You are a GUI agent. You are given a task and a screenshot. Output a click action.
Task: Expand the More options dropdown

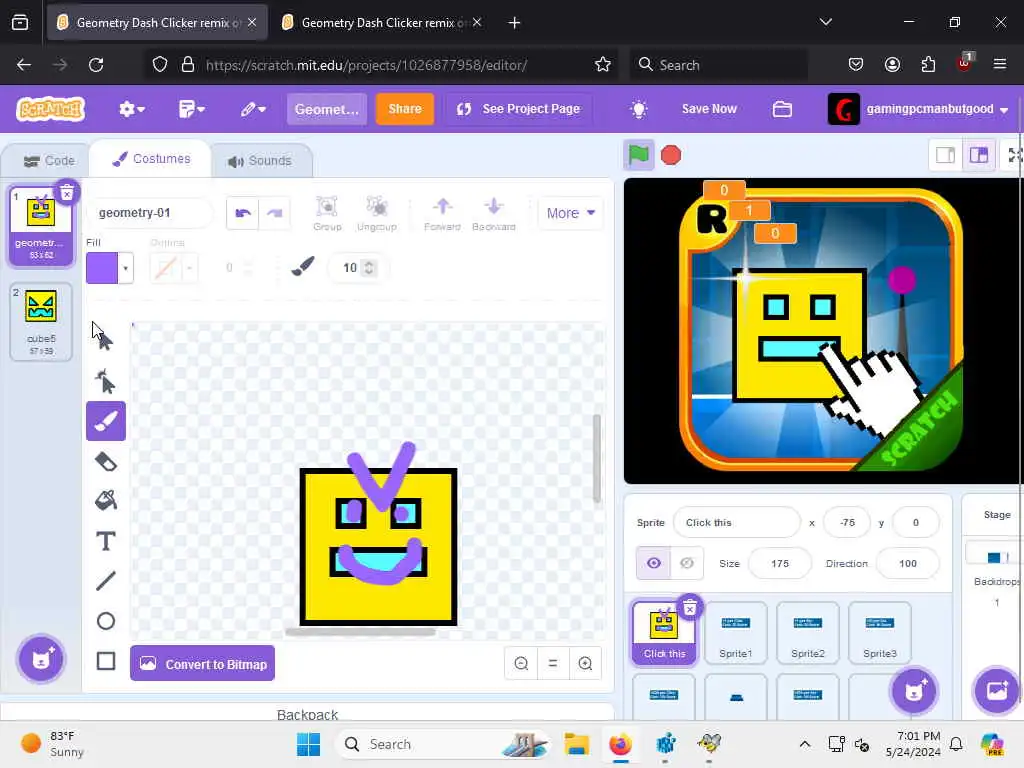[571, 213]
